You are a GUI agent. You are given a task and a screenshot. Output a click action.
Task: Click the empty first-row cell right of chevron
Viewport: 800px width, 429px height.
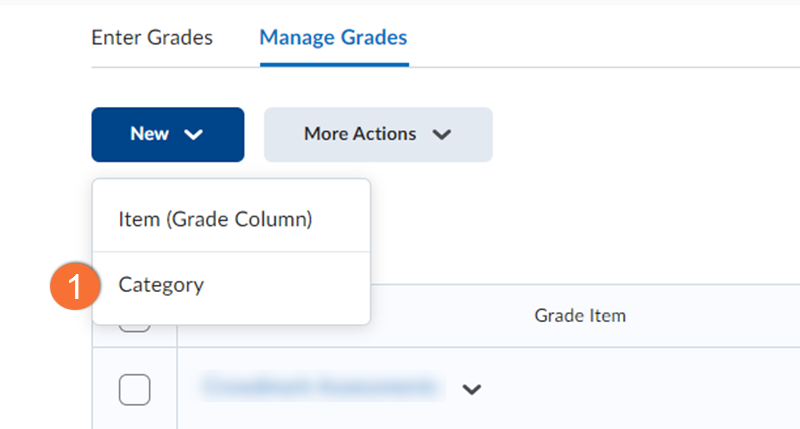(640, 388)
